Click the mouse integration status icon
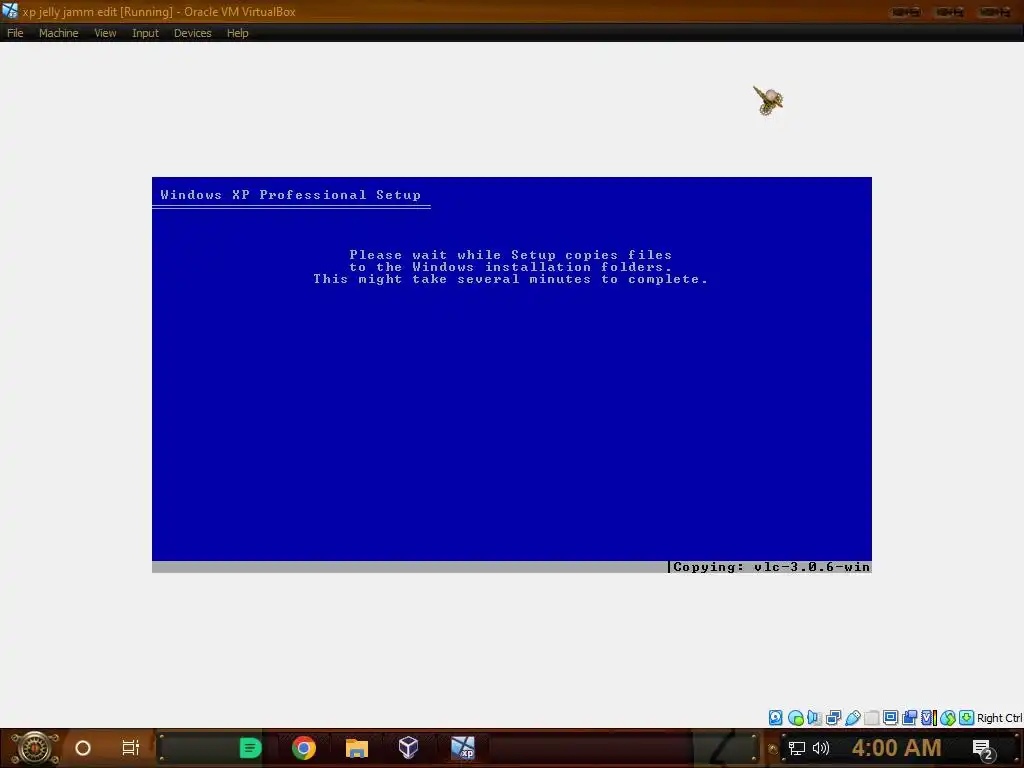 click(x=948, y=718)
